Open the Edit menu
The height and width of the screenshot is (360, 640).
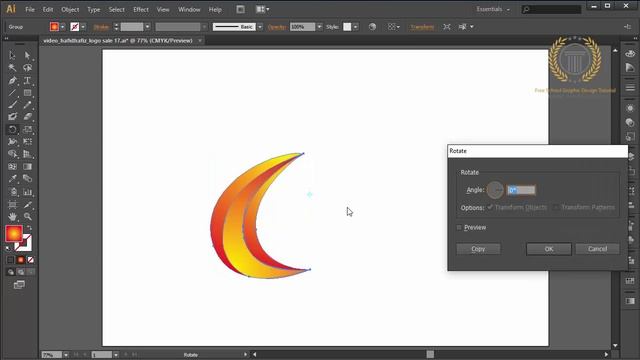coord(48,9)
